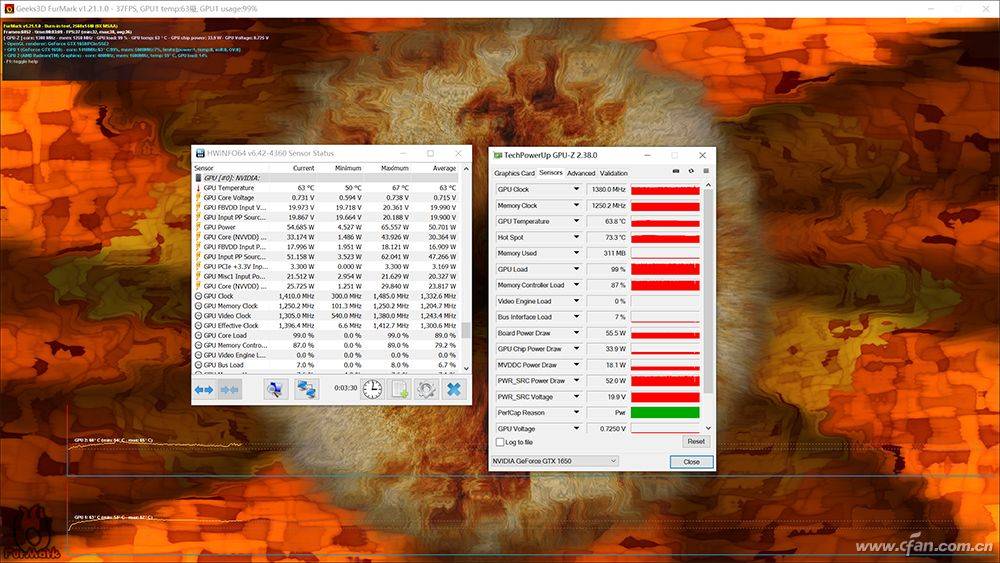Click the HWiNFO vertical scrollbar thumb

tap(466, 330)
